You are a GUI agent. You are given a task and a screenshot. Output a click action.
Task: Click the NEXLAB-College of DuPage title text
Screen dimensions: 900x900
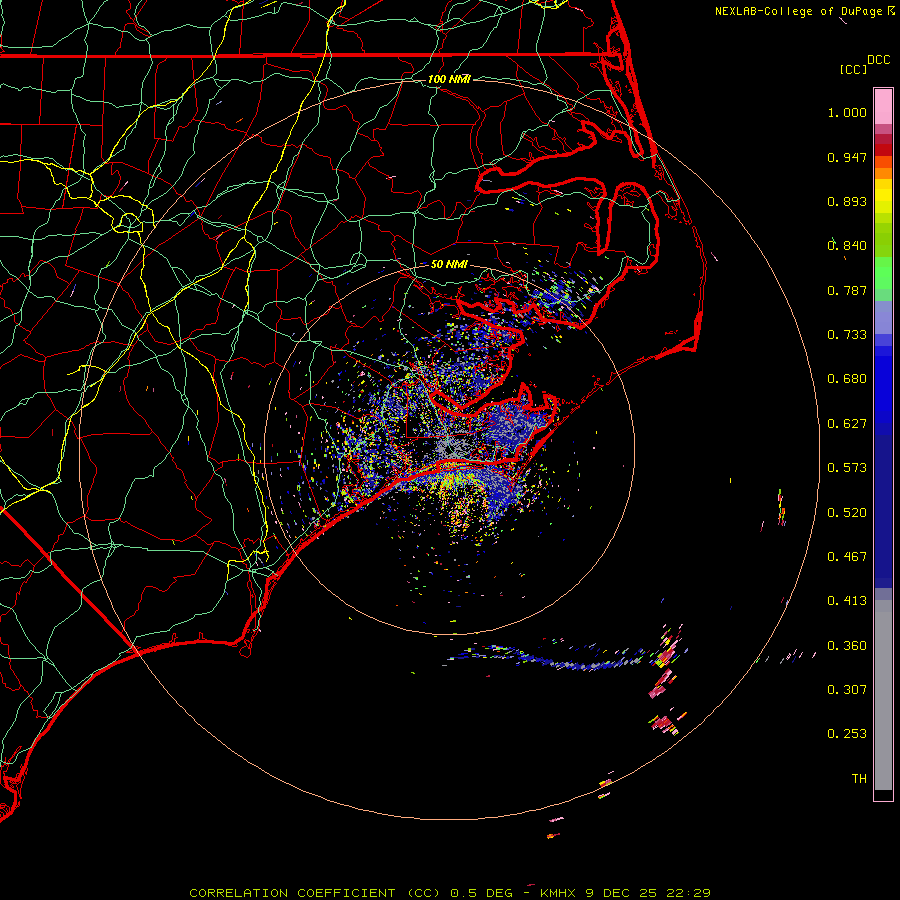[798, 11]
